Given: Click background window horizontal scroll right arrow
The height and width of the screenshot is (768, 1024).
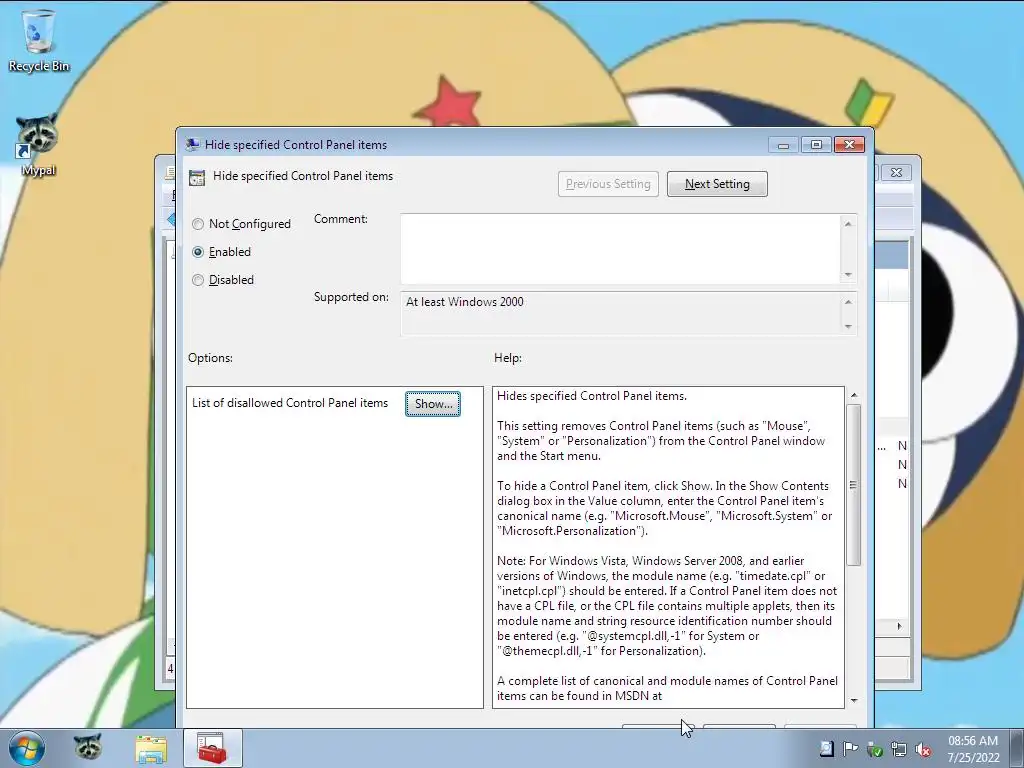Looking at the screenshot, I should [899, 626].
